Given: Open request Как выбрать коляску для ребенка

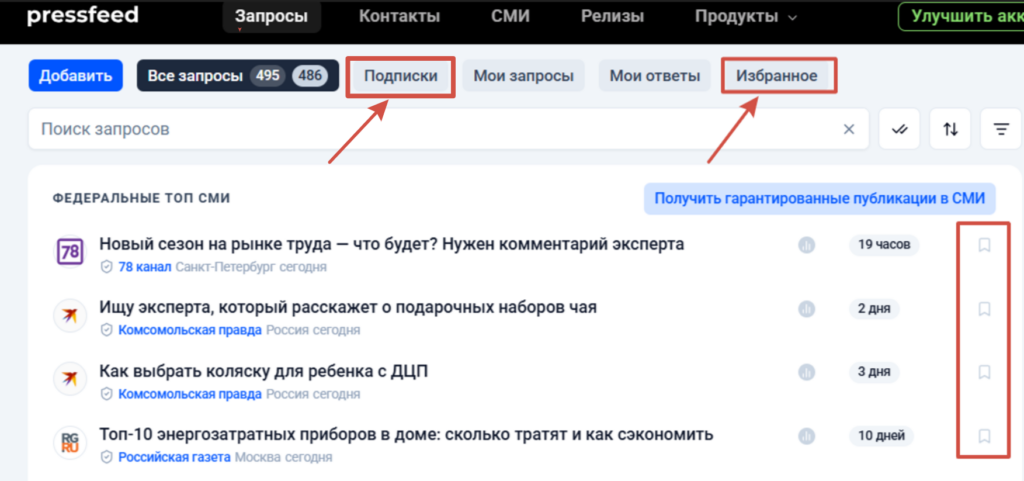Looking at the screenshot, I should click(264, 371).
